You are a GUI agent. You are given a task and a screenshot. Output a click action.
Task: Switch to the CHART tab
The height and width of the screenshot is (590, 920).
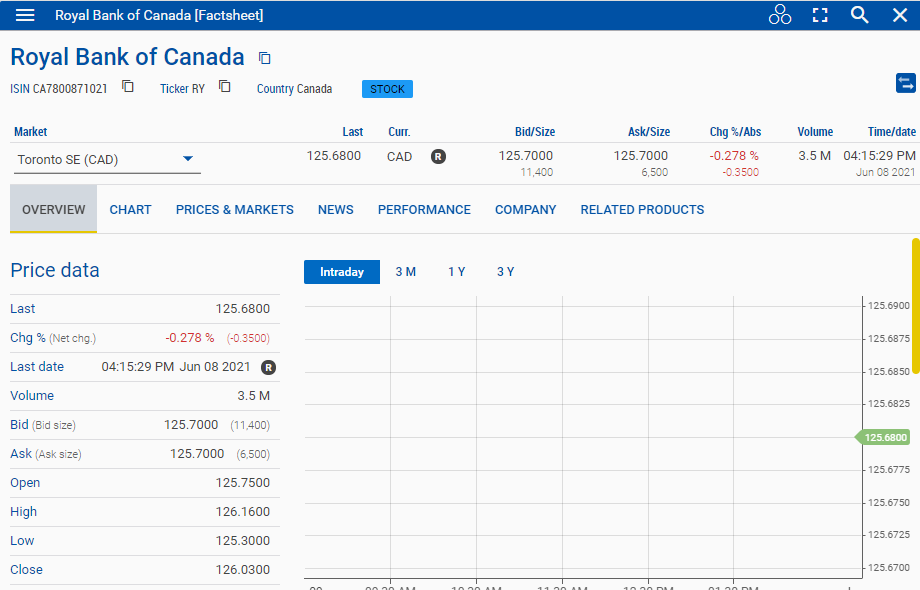pyautogui.click(x=130, y=209)
